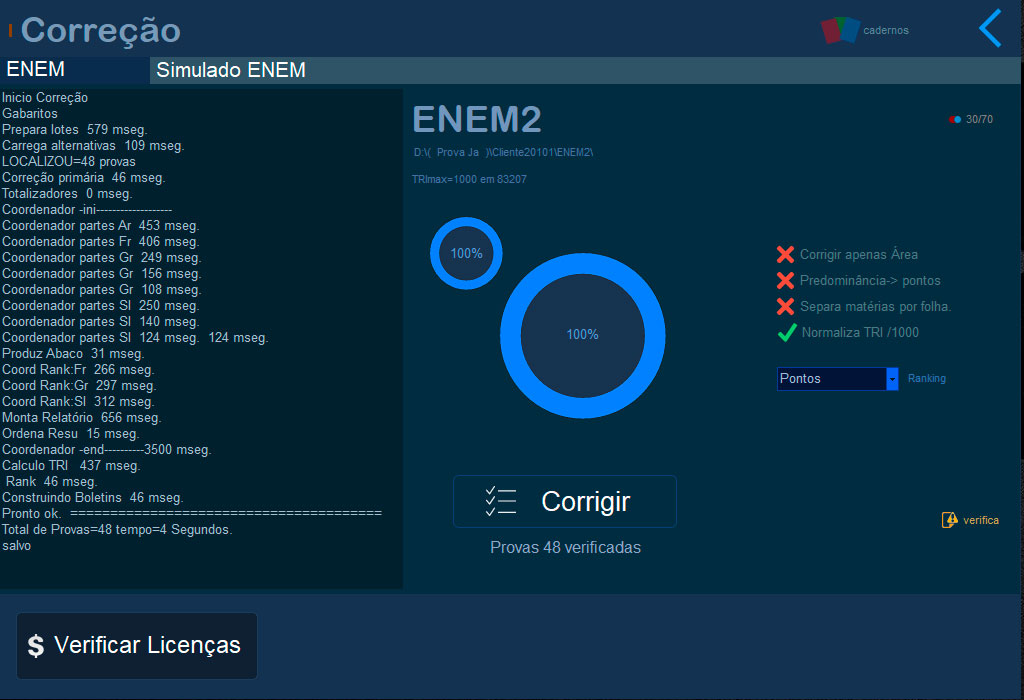Click log line Carrega alternativas 109 mseg.
This screenshot has width=1024, height=700.
tap(93, 145)
